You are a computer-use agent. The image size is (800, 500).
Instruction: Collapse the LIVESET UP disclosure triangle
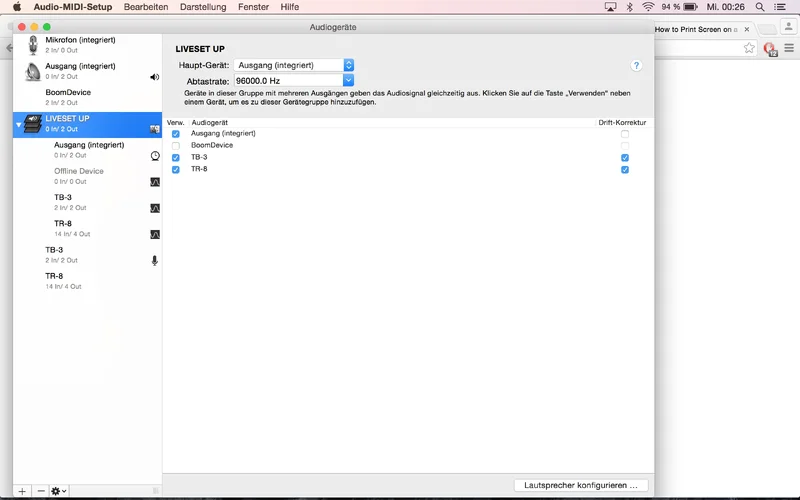pos(18,124)
